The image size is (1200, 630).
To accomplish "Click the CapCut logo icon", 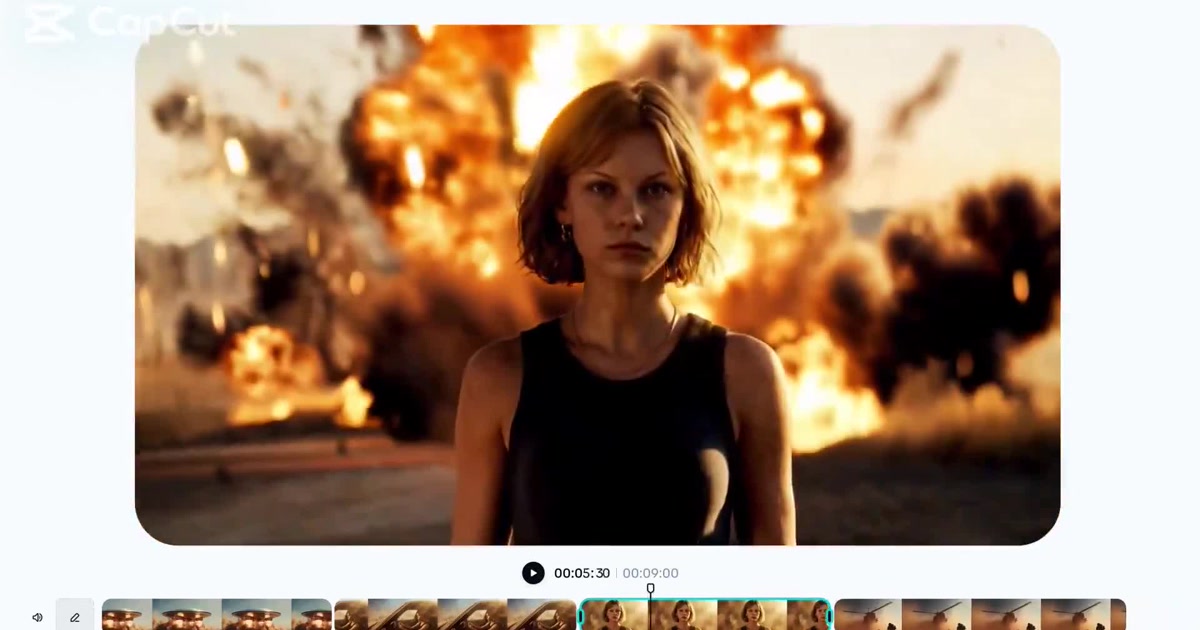I will tap(49, 23).
